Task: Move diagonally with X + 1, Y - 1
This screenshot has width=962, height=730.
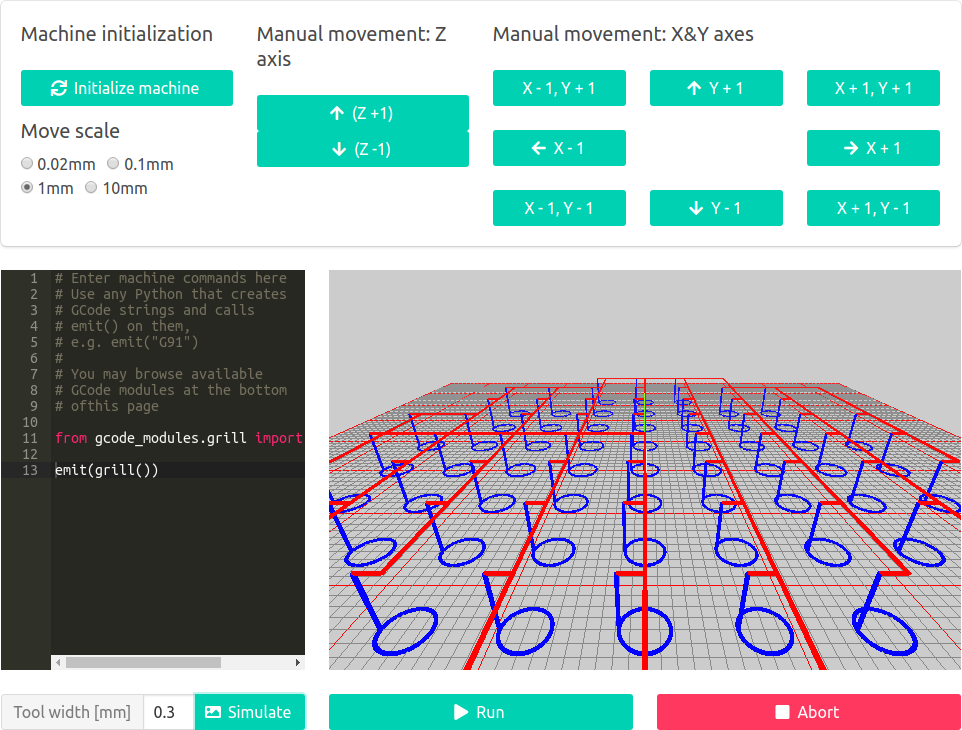Action: [x=873, y=208]
